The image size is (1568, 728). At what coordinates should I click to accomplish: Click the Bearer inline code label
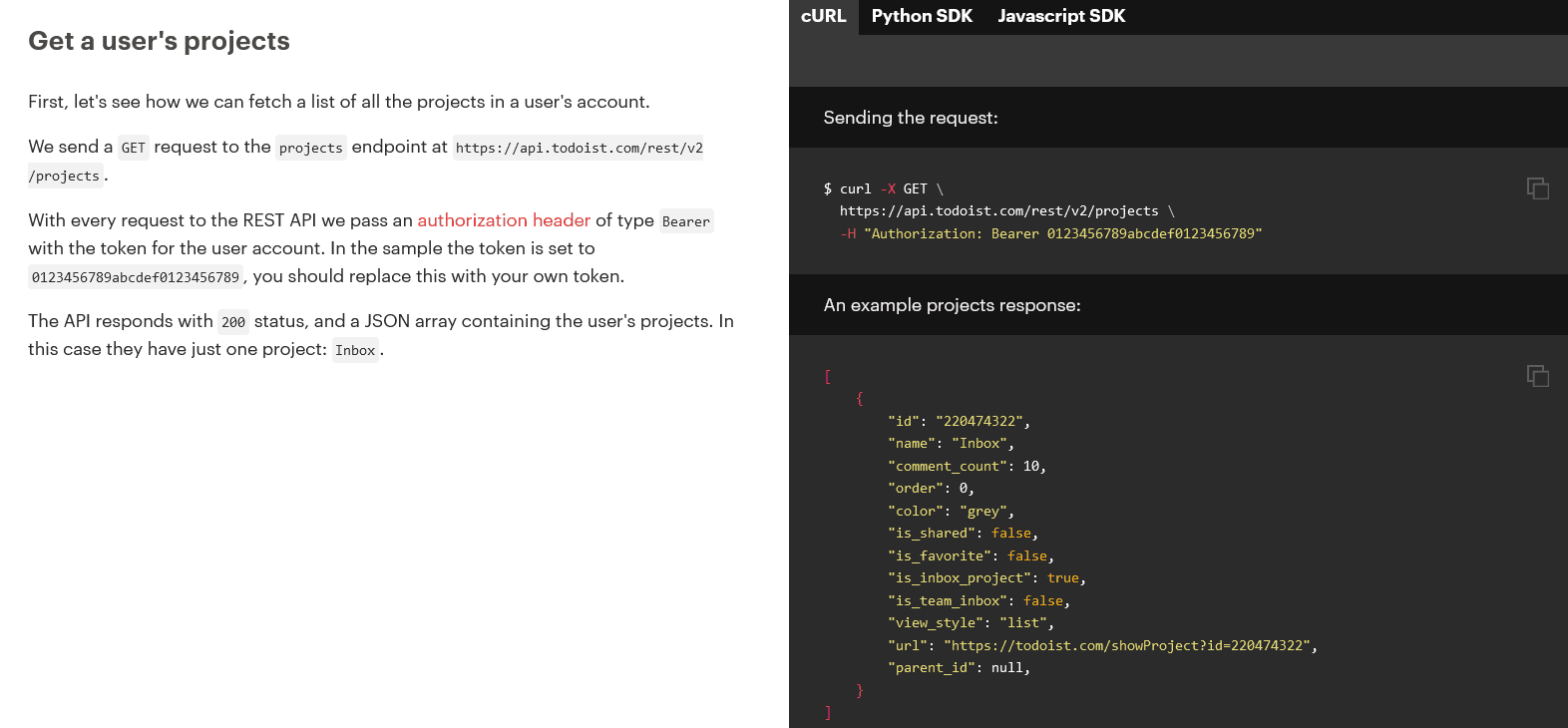click(x=686, y=221)
